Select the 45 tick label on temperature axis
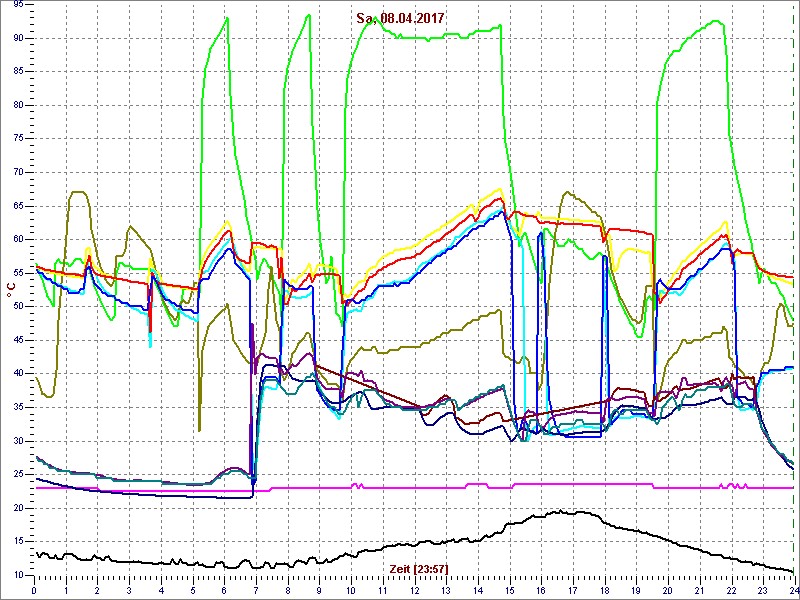This screenshot has width=800, height=600. 17,340
